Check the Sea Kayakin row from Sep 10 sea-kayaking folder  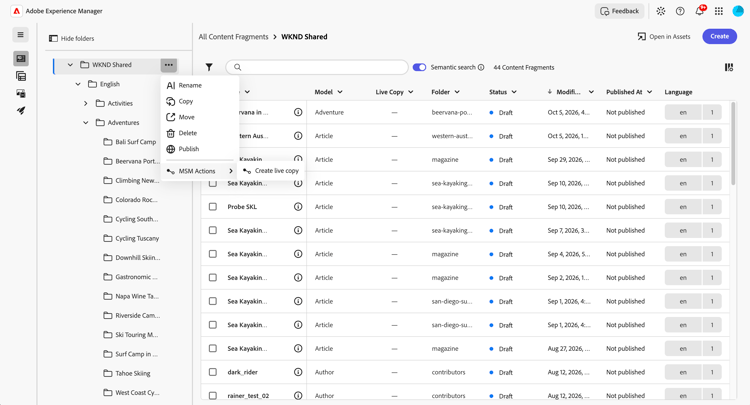pyautogui.click(x=213, y=183)
